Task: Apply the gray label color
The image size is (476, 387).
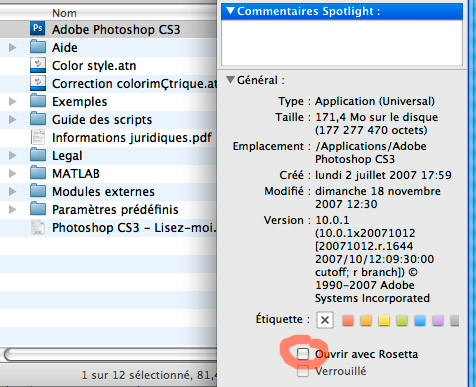Action: click(454, 320)
